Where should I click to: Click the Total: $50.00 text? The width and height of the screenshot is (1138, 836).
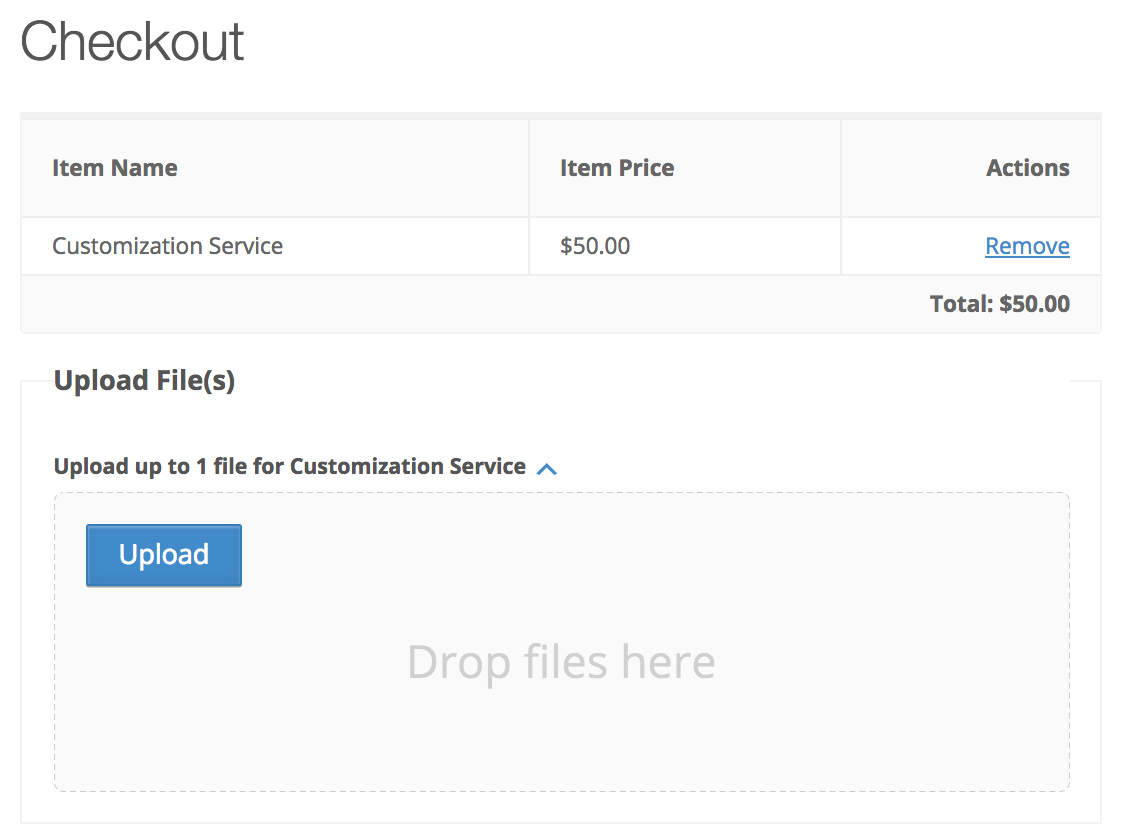pos(999,304)
